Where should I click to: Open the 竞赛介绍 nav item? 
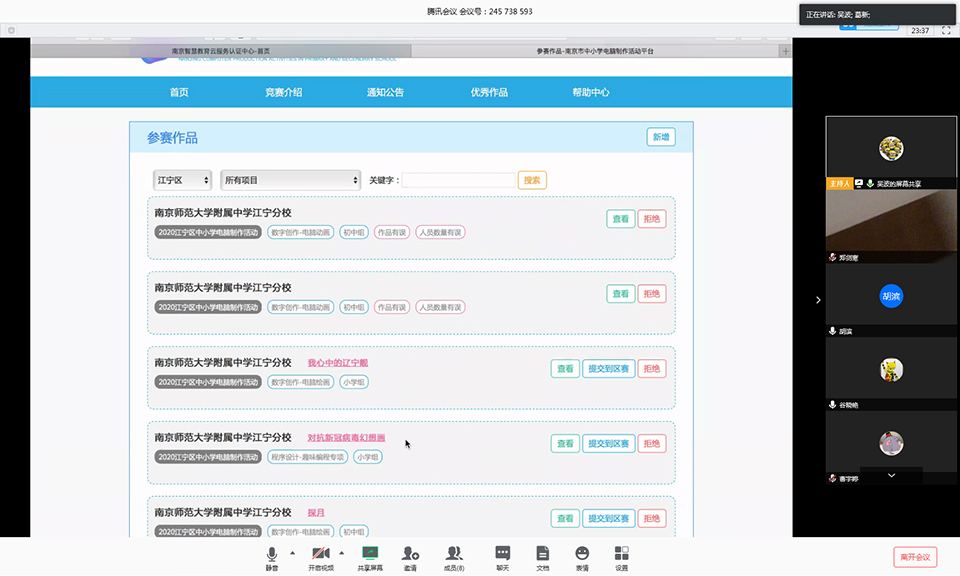click(283, 92)
